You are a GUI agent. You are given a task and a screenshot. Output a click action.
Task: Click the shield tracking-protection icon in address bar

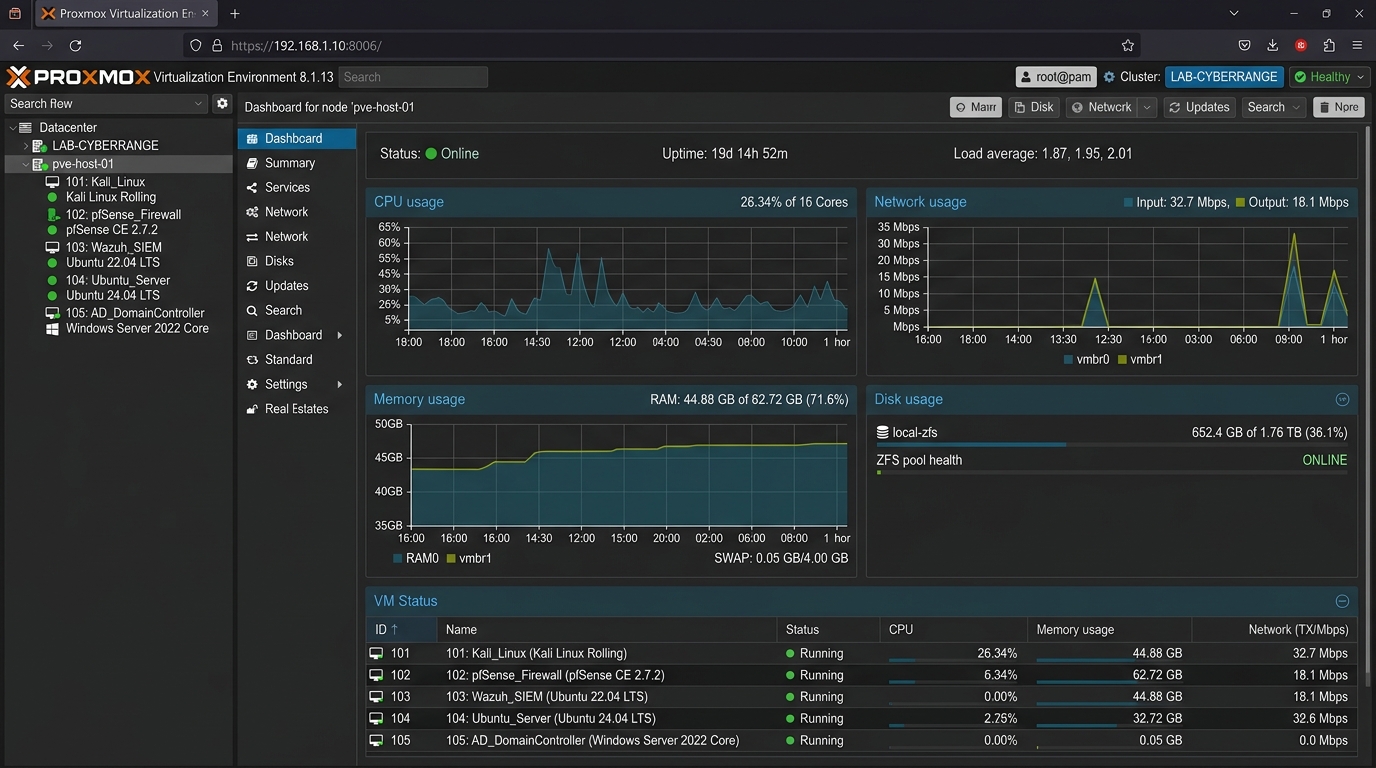[196, 45]
